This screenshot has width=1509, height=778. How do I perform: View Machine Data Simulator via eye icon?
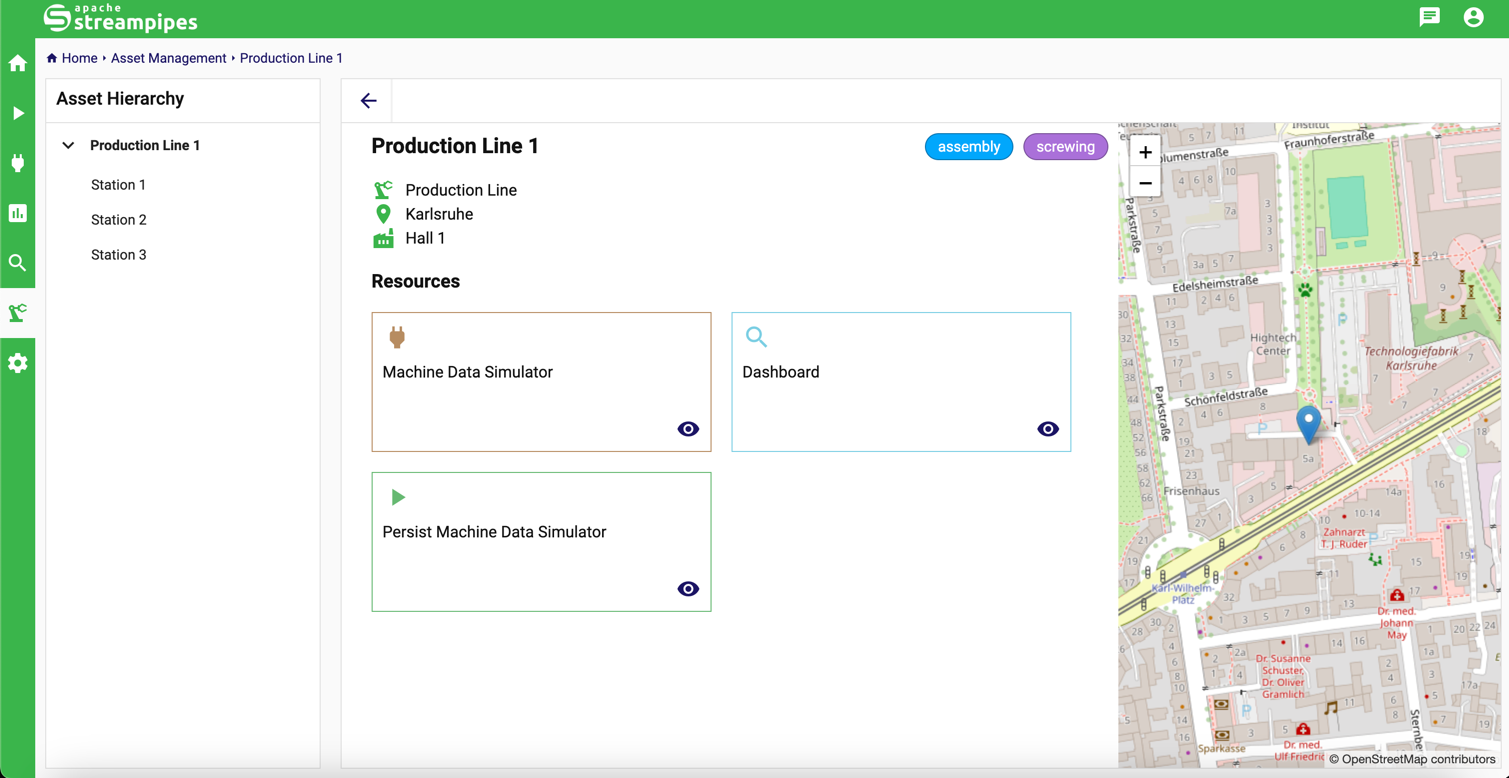point(688,429)
